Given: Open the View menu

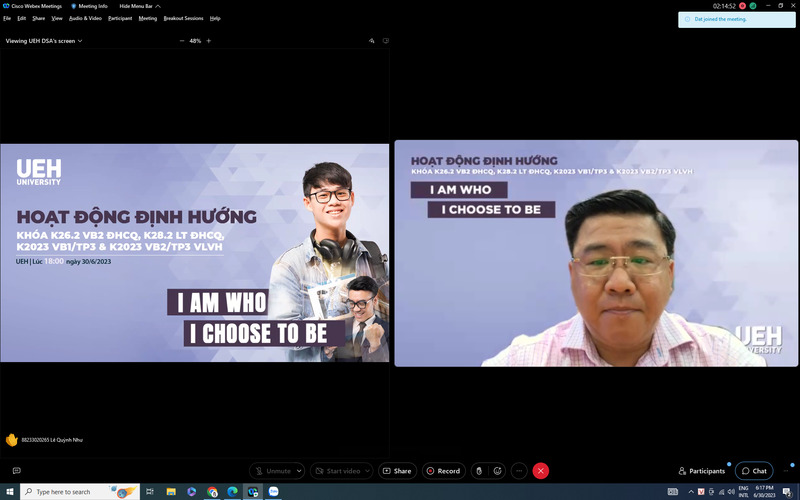Looking at the screenshot, I should (57, 18).
